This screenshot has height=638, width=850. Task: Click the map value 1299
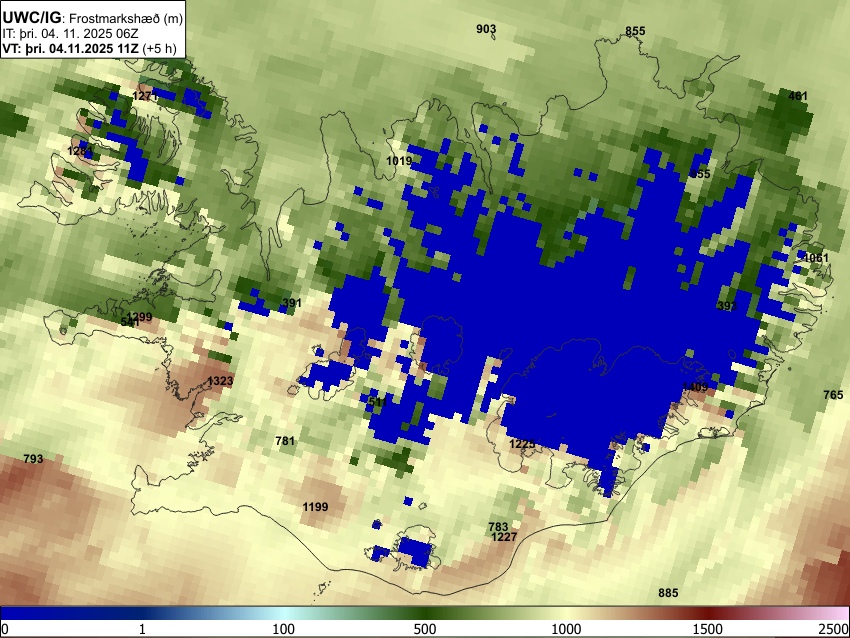(139, 317)
